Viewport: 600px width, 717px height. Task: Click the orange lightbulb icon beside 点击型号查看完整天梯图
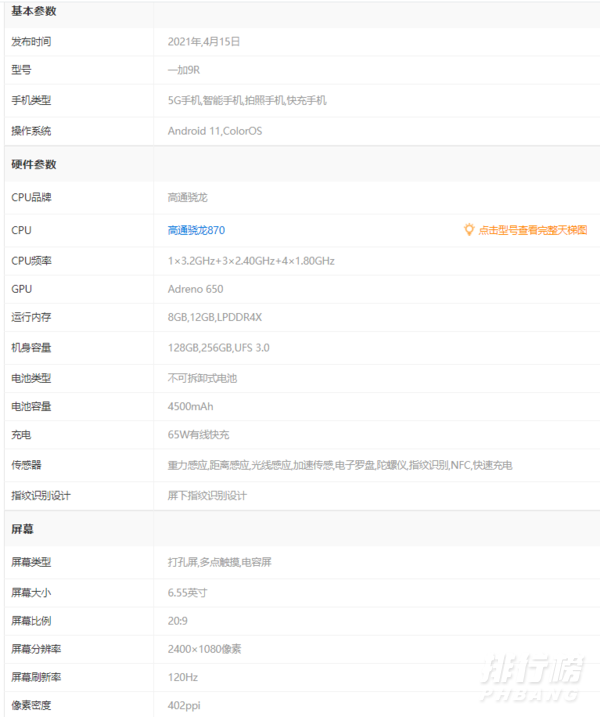(469, 230)
